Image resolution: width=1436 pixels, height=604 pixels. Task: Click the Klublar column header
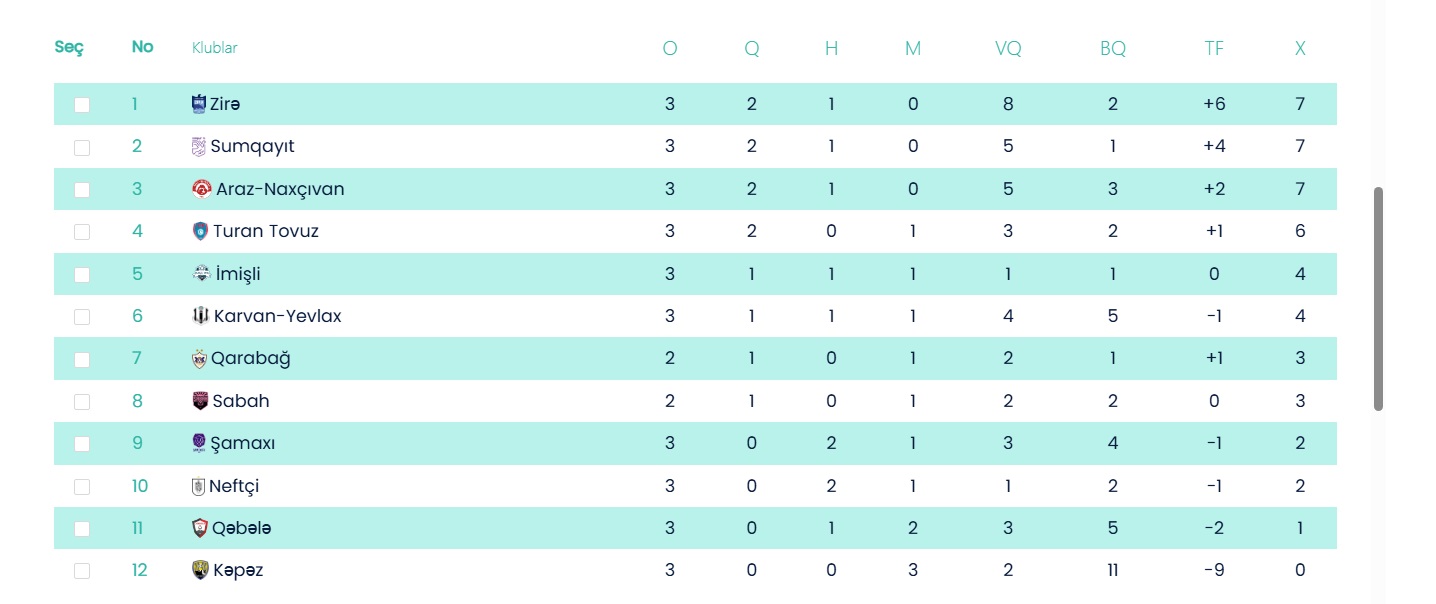click(214, 48)
